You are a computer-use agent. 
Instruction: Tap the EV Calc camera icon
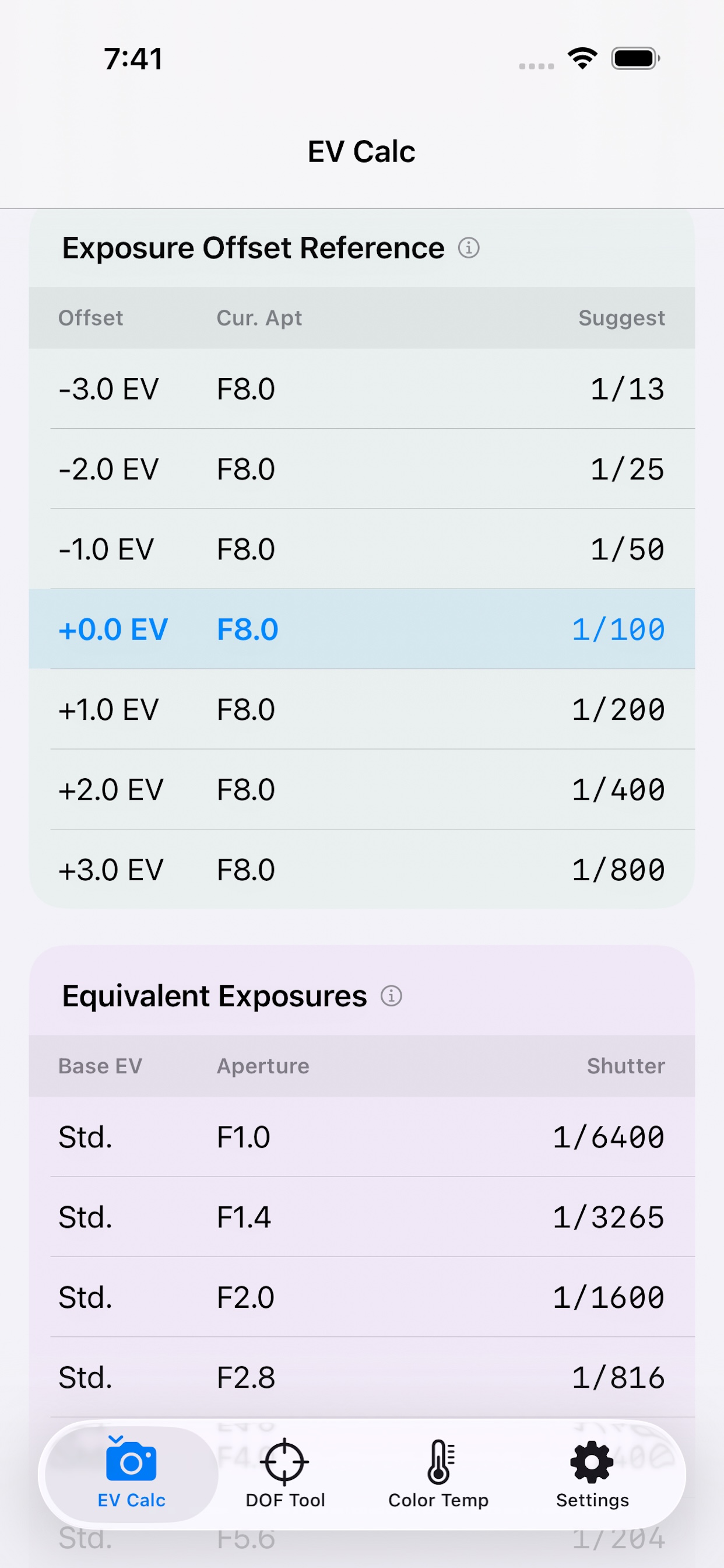click(x=131, y=1459)
